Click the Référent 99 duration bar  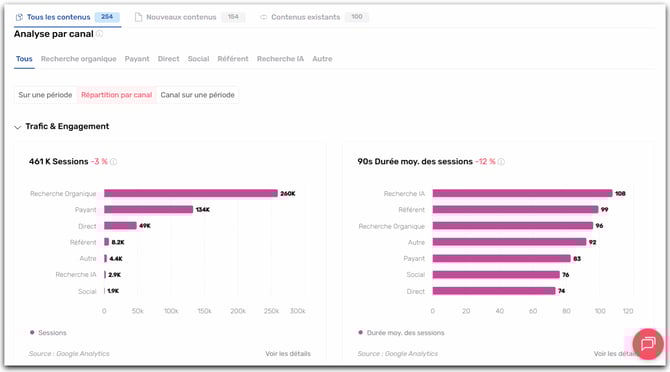[515, 210]
